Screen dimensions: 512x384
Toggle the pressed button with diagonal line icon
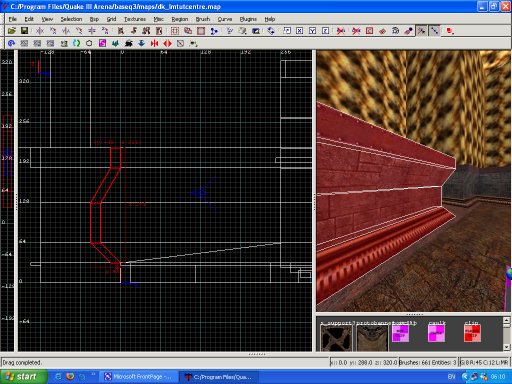pos(434,31)
